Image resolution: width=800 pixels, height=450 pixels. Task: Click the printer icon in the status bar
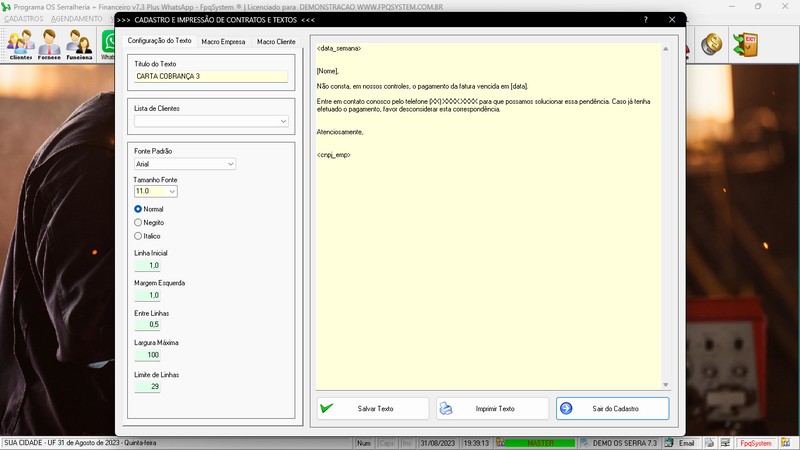709,443
